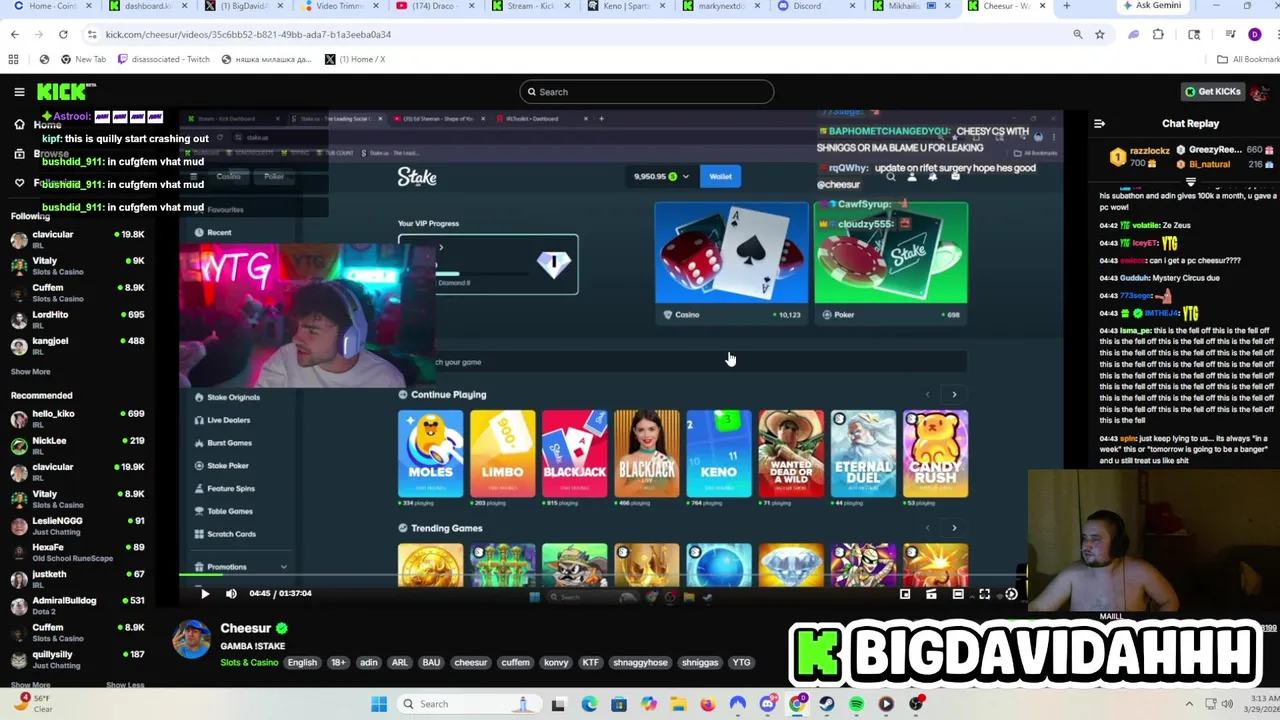Viewport: 1280px width, 720px height.
Task: Show hidden system tray icons
Action: tap(1189, 704)
